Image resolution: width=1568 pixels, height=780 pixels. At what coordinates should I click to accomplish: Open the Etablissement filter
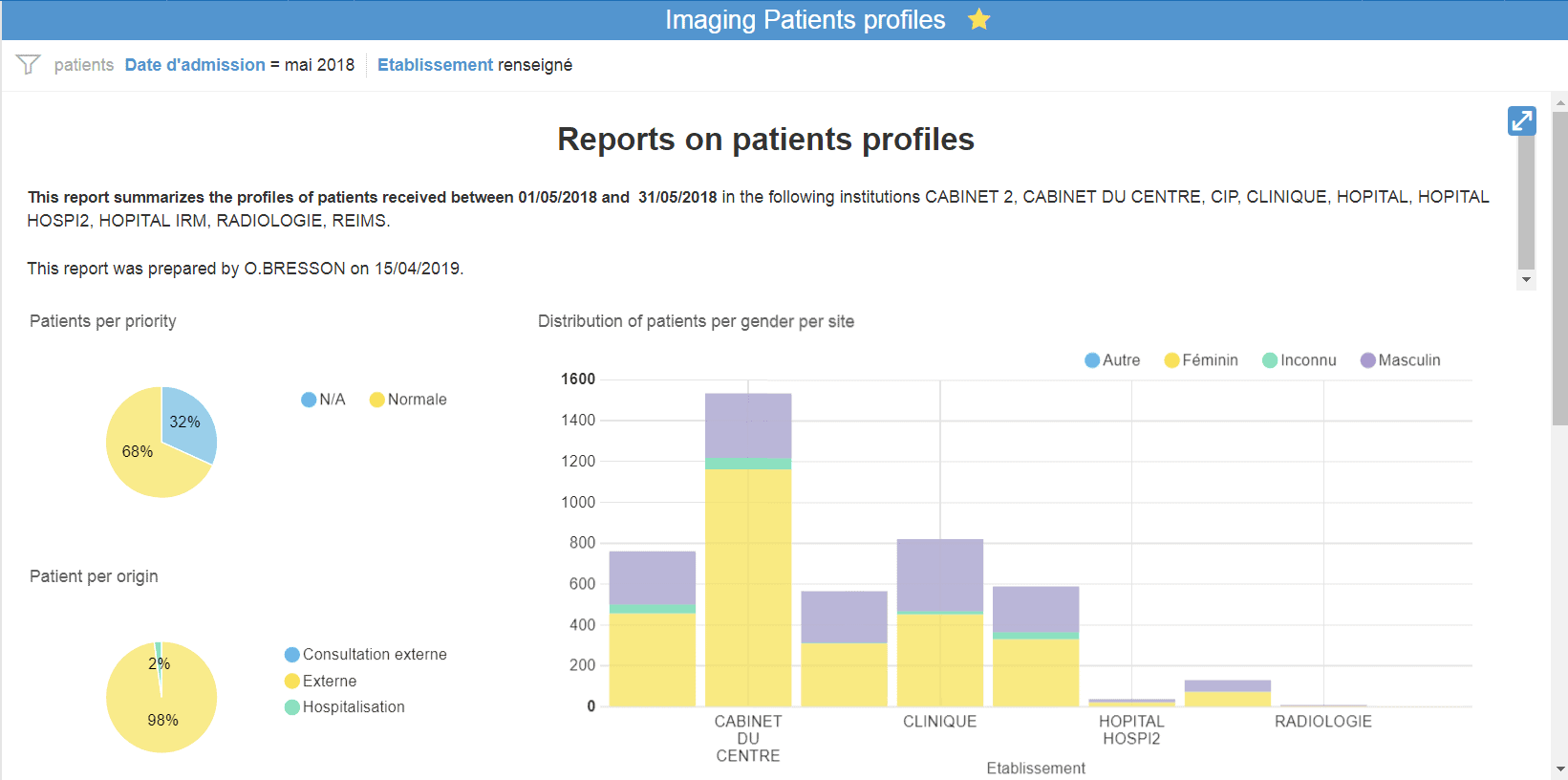point(435,65)
